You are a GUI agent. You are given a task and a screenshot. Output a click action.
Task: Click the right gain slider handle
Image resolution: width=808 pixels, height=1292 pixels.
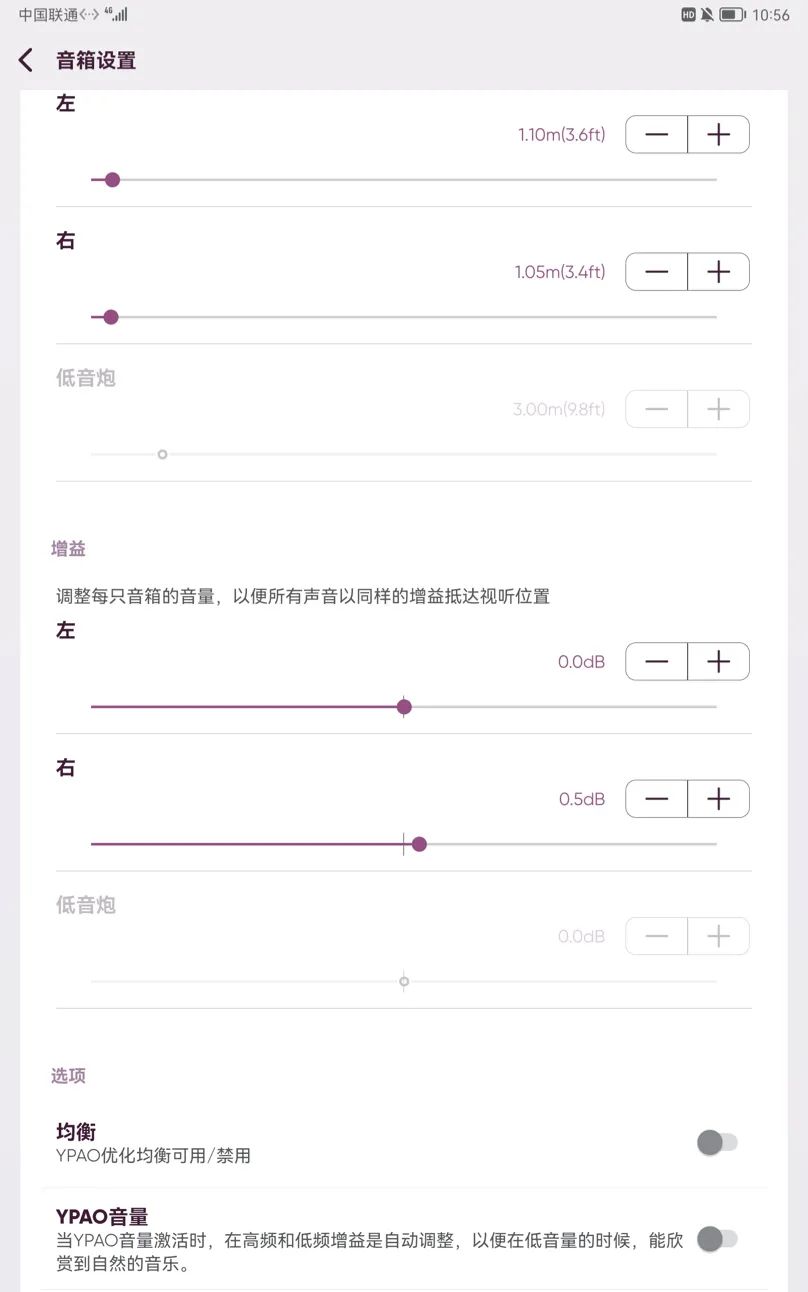pos(419,844)
